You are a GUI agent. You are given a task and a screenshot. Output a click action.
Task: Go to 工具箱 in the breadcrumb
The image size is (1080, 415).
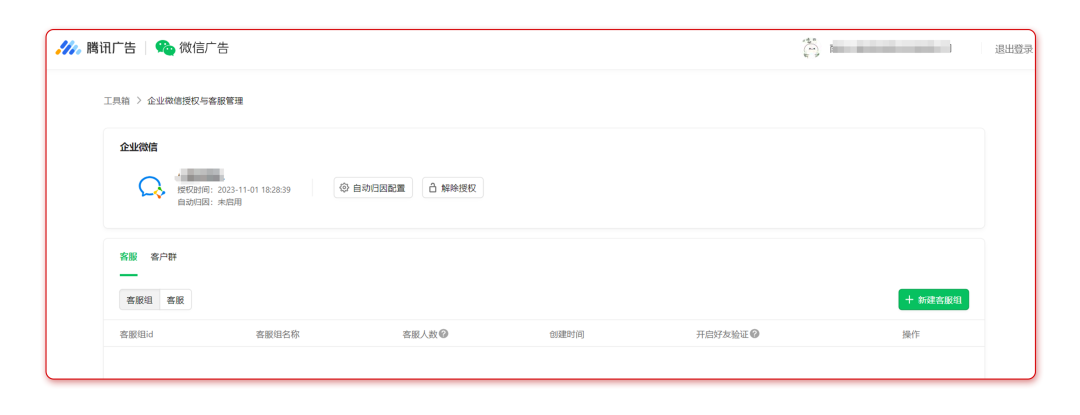116,101
